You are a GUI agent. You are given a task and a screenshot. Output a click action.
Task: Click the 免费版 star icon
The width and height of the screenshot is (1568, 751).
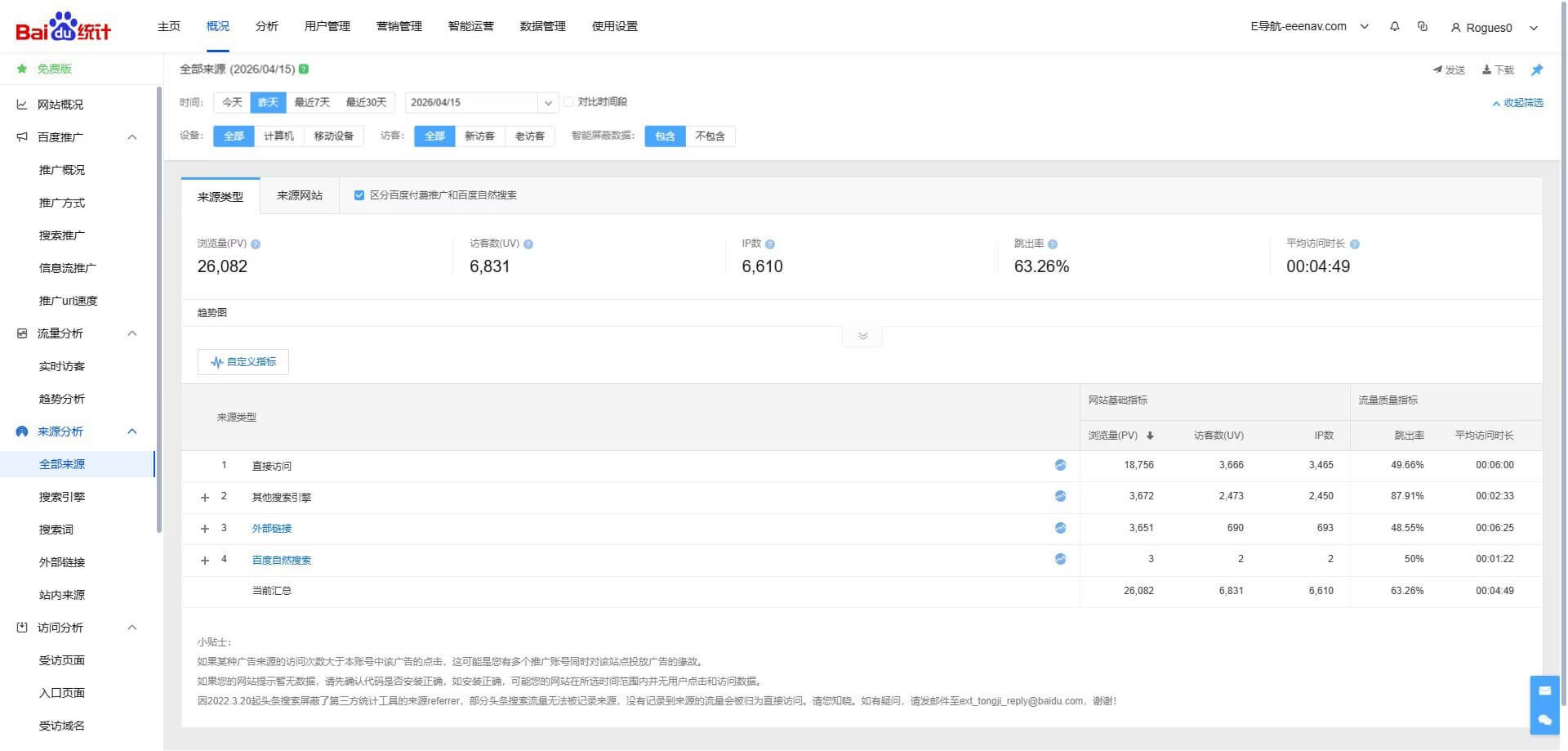22,69
